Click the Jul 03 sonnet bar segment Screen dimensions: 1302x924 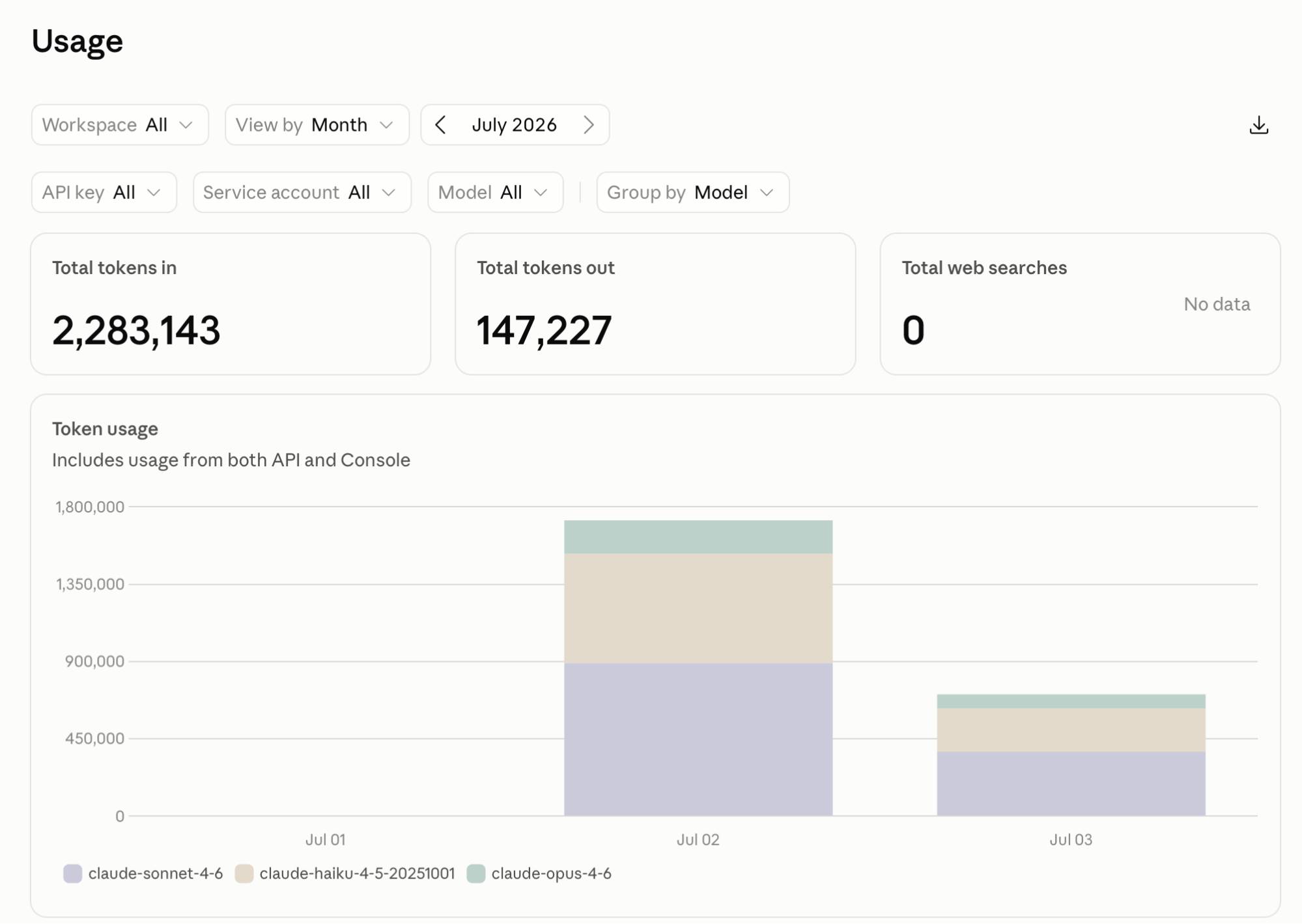pos(1071,783)
